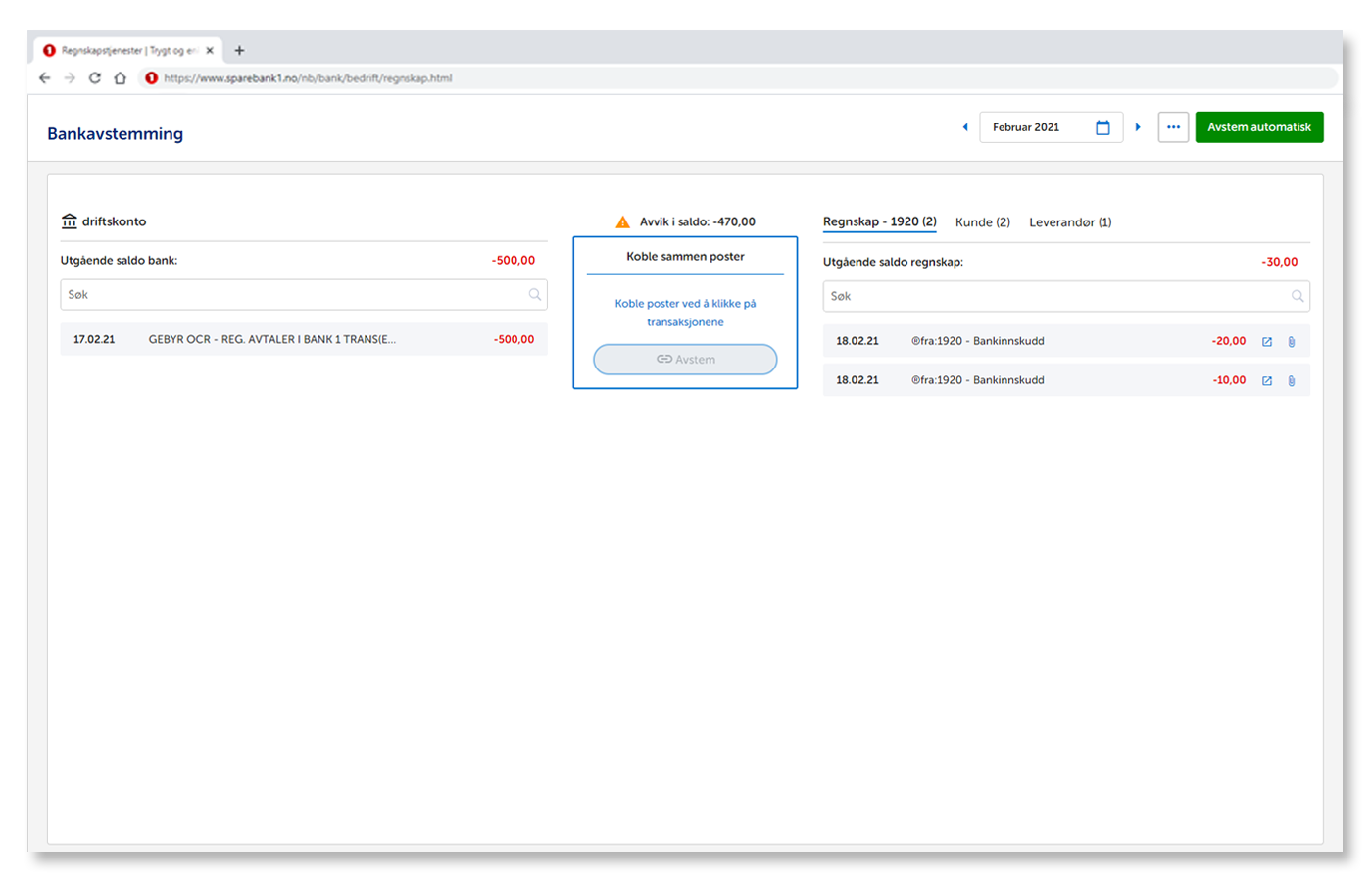This screenshot has height=883, width=1372.
Task: Switch to the Leverandør (1) tab
Action: 1070,222
